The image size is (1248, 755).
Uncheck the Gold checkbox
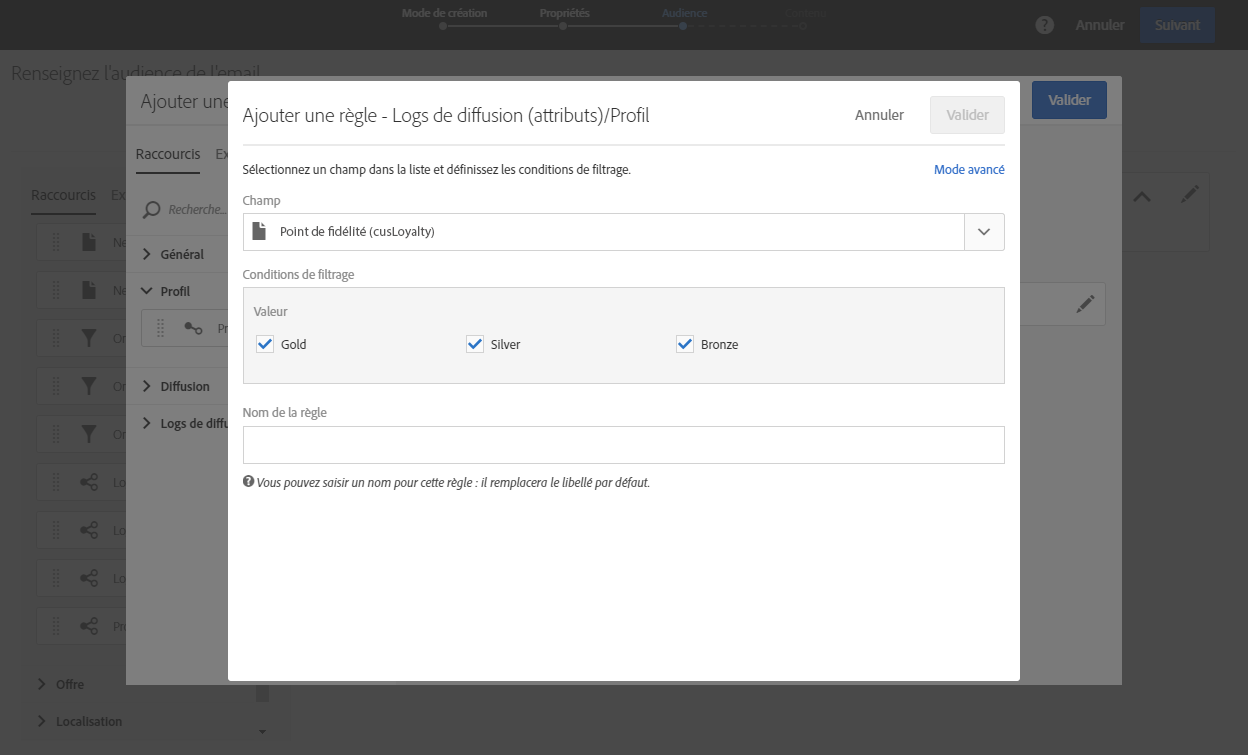pyautogui.click(x=265, y=344)
